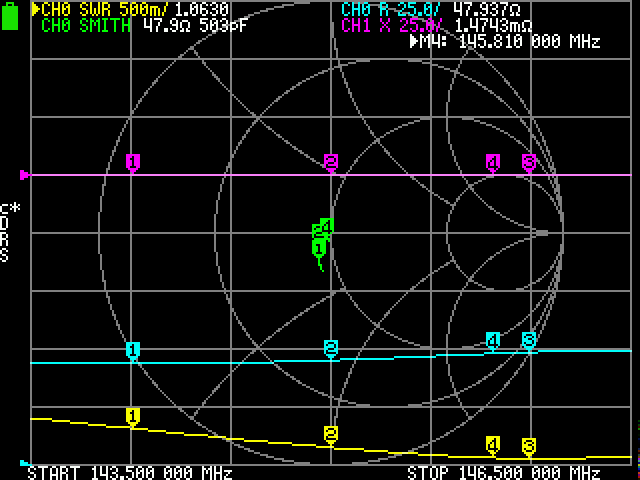
Task: Pick magenta marker 4 on the reactance trace
Action: coord(492,162)
